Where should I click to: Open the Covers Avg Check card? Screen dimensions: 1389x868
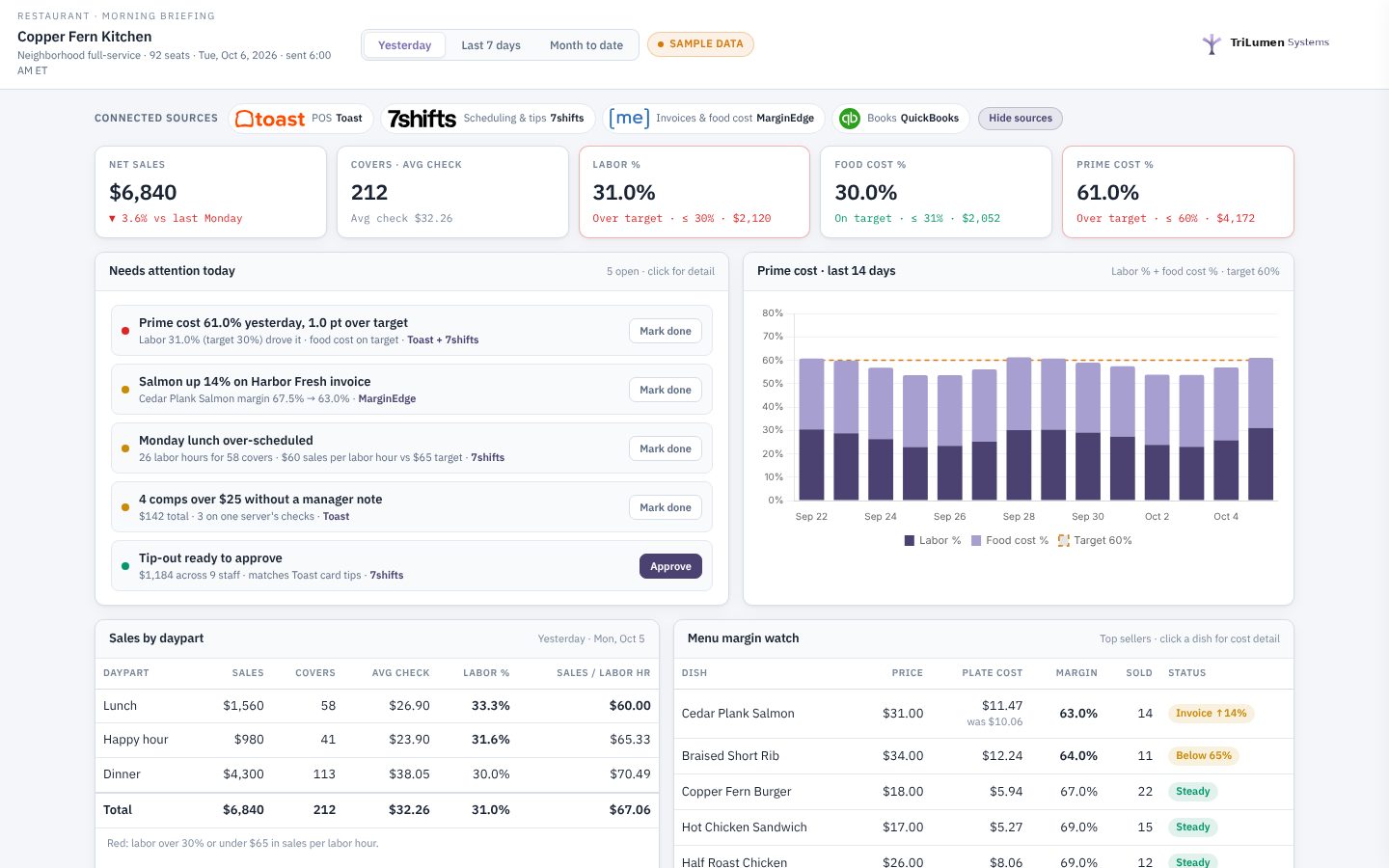point(452,192)
